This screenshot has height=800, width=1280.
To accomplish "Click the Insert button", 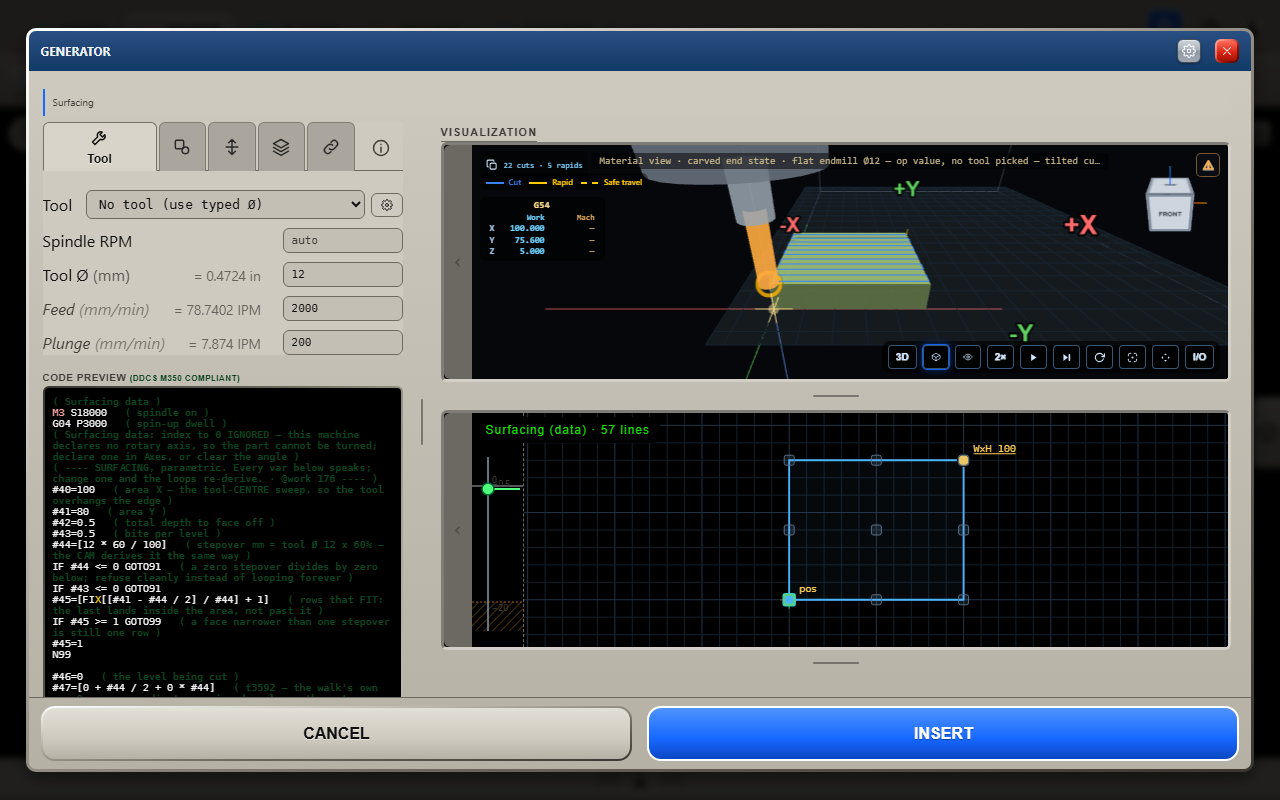I will coord(943,733).
